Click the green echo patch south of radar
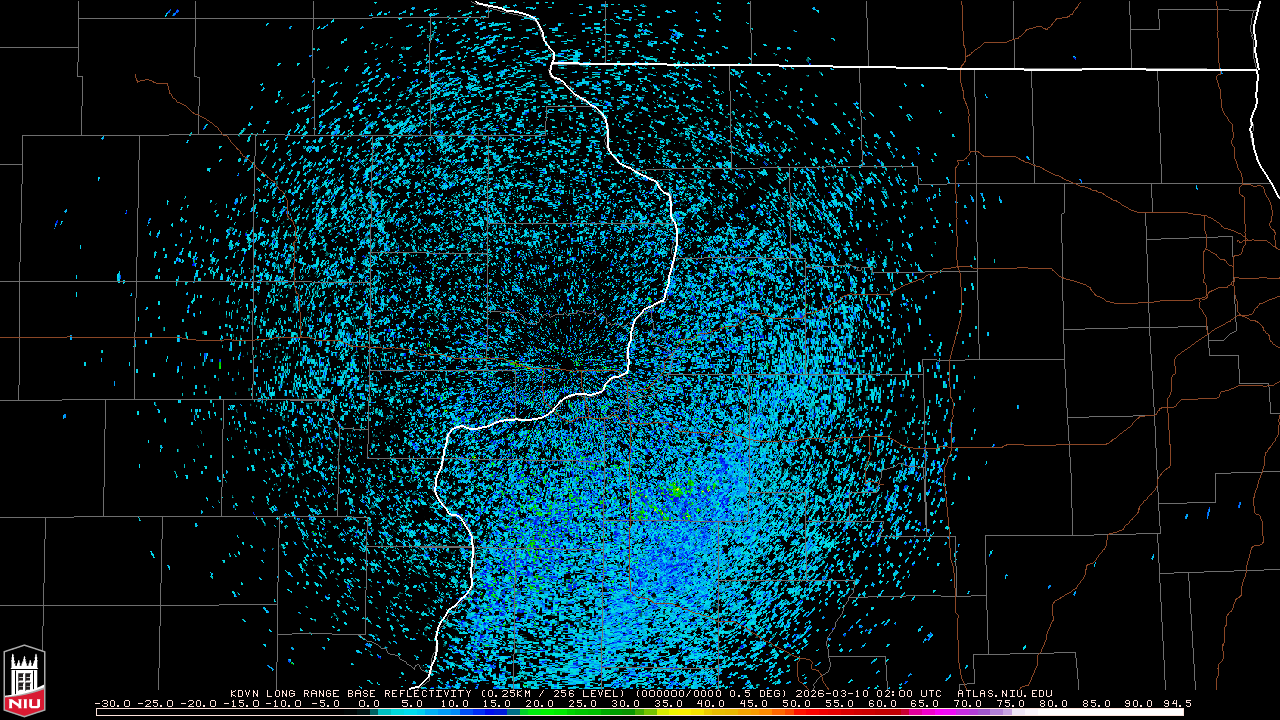The width and height of the screenshot is (1280, 720). click(680, 490)
